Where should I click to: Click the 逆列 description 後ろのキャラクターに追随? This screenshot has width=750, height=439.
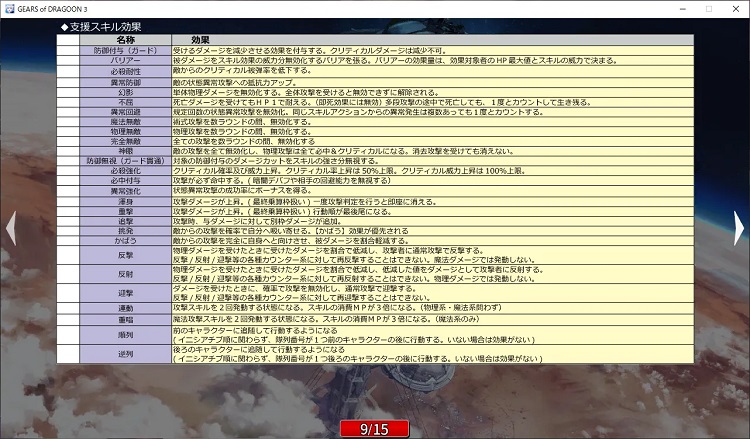click(x=259, y=350)
